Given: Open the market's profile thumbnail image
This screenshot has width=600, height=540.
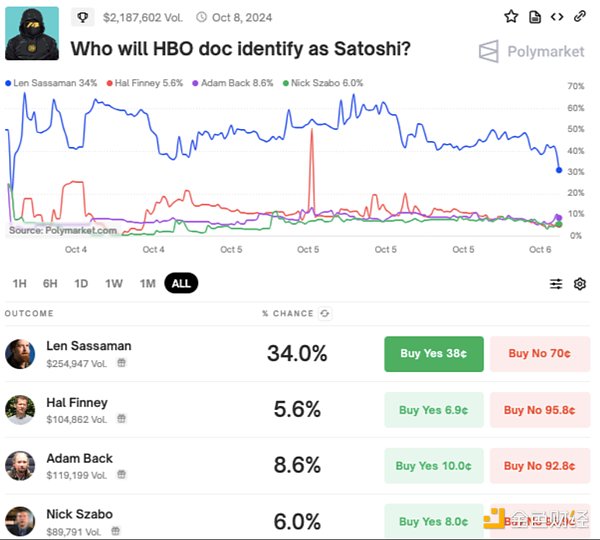Looking at the screenshot, I should pyautogui.click(x=32, y=33).
